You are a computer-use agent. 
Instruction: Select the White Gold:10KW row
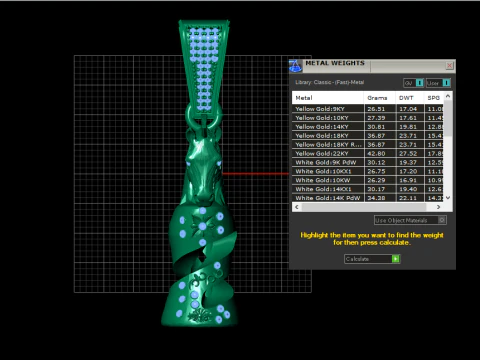[x=368, y=180]
